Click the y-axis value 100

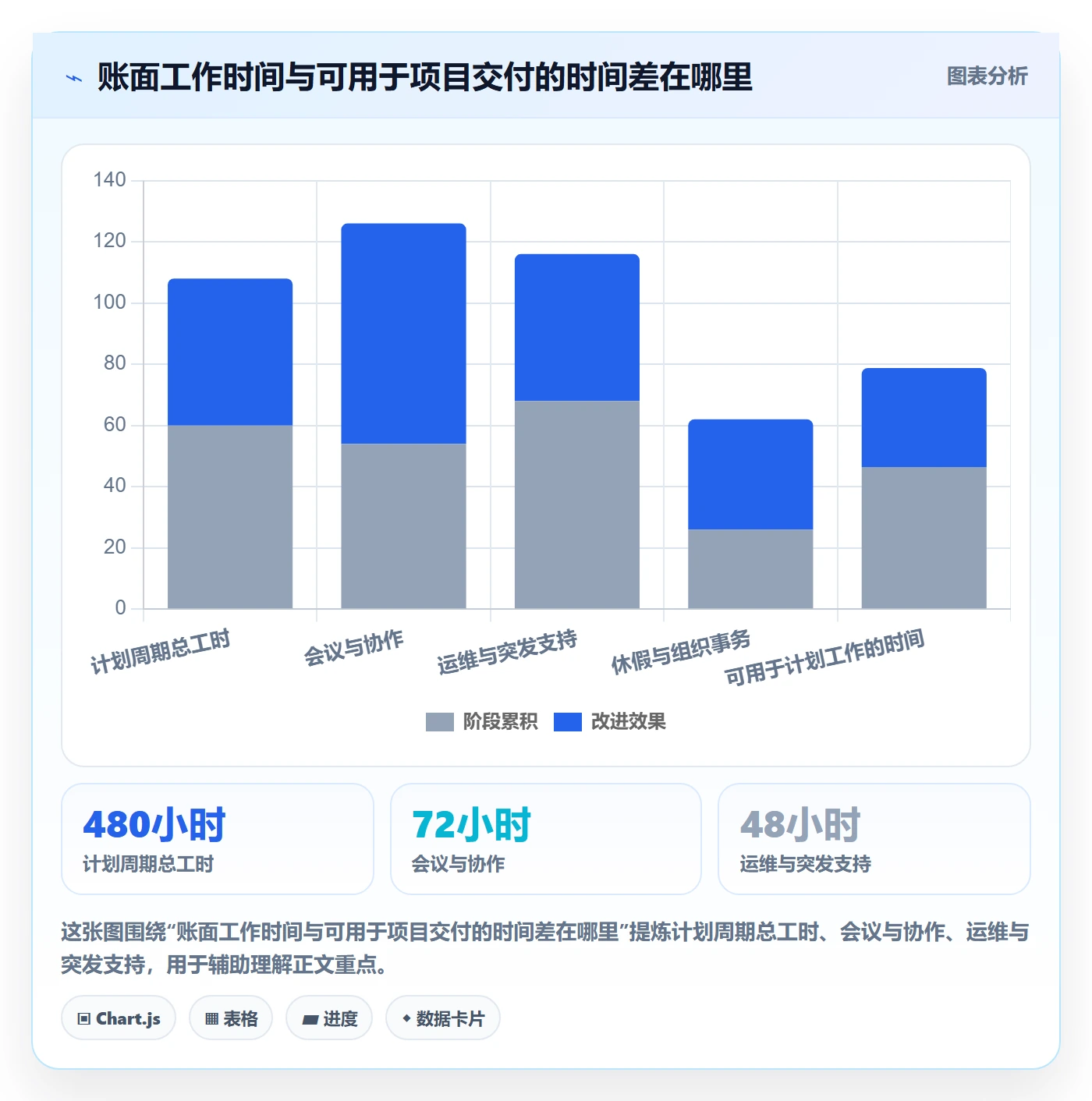point(109,303)
